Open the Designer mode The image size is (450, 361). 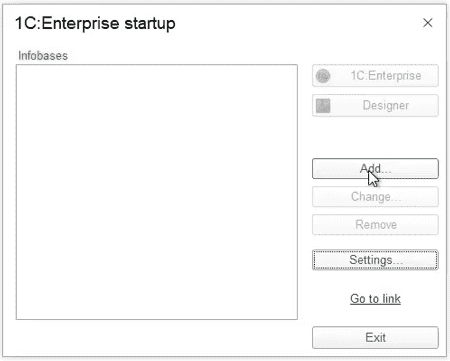[x=375, y=106]
